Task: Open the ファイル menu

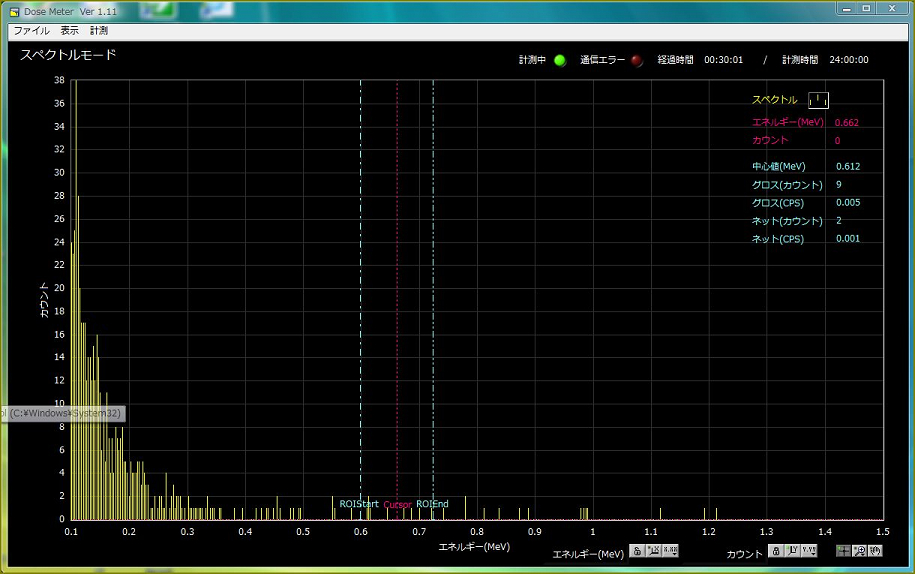Action: coord(31,31)
